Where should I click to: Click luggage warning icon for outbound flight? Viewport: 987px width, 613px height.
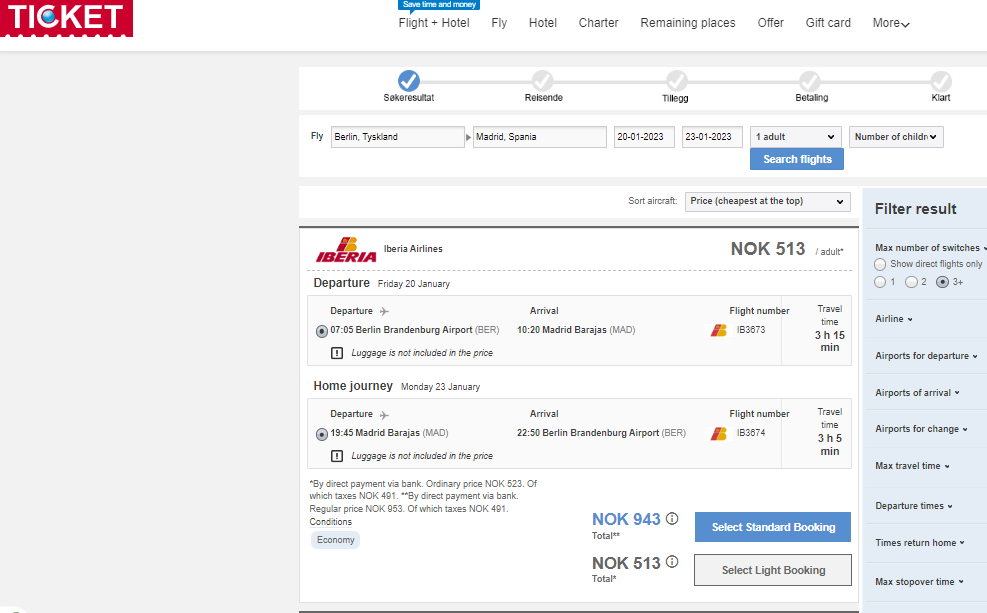click(337, 353)
